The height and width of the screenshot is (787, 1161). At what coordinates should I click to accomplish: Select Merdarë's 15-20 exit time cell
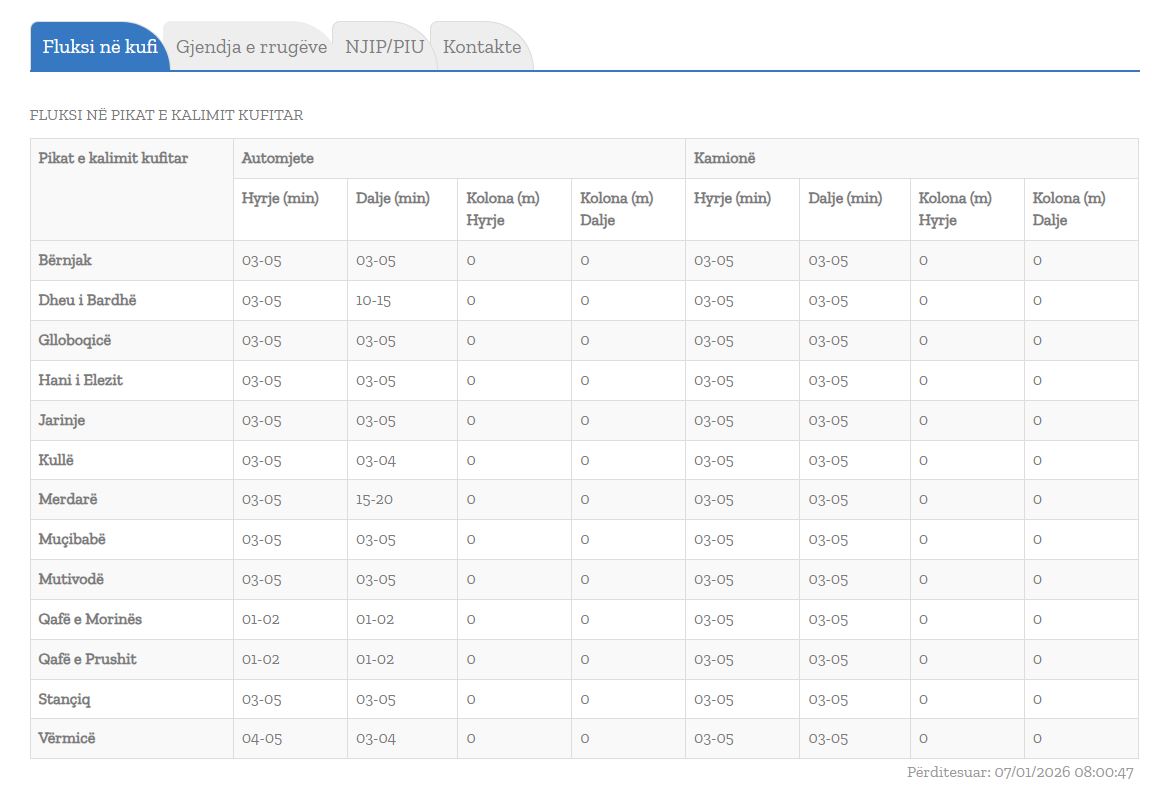point(375,500)
